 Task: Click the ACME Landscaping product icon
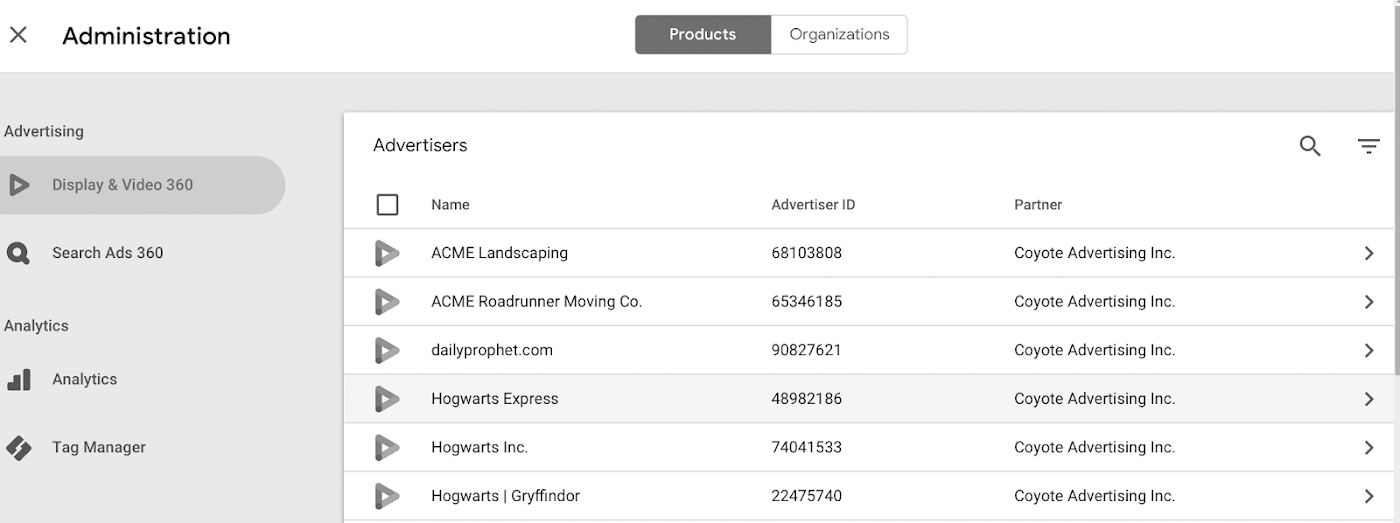(x=386, y=253)
